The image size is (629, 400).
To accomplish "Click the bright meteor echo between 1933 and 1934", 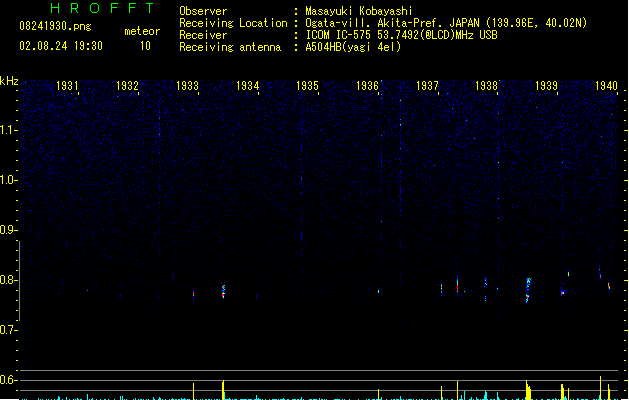I will click(223, 291).
